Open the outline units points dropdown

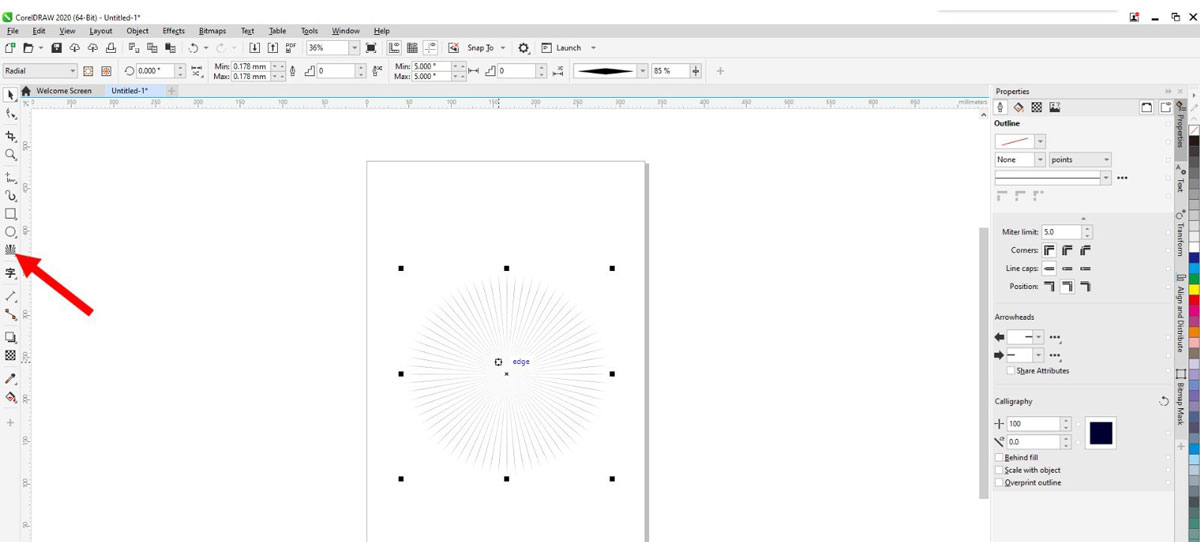pyautogui.click(x=1106, y=160)
